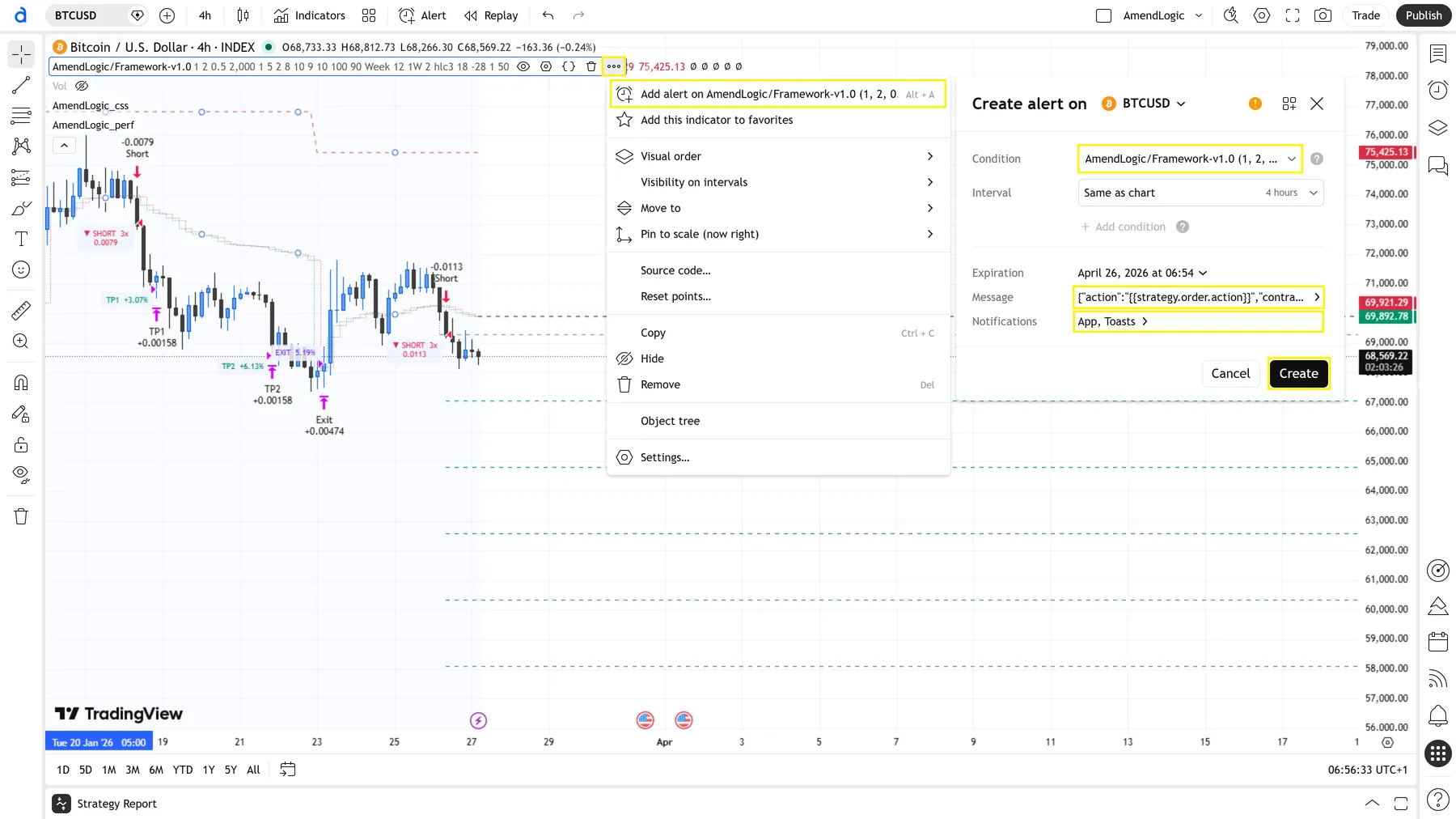Image resolution: width=1456 pixels, height=819 pixels.
Task: Undo the last chart action
Action: pyautogui.click(x=548, y=15)
